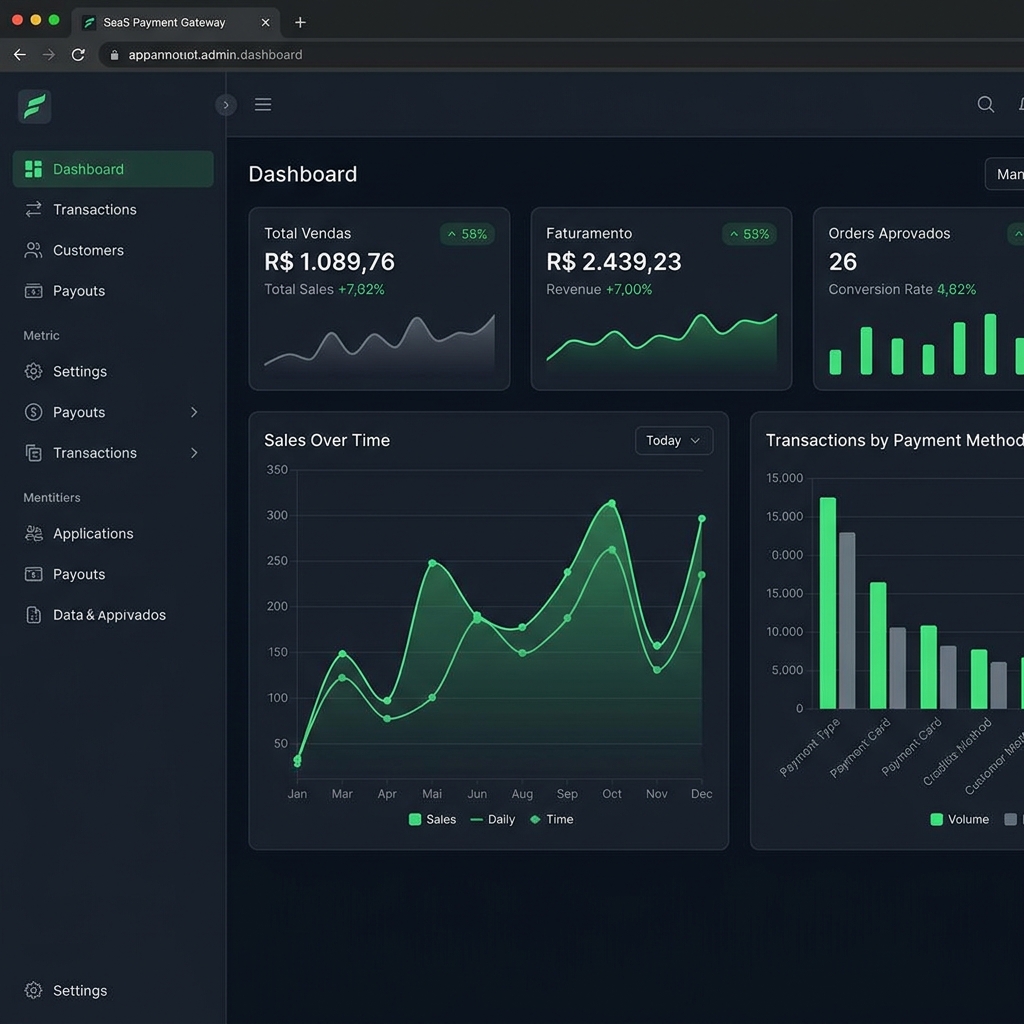1024x1024 pixels.
Task: Open a new browser tab
Action: (300, 22)
